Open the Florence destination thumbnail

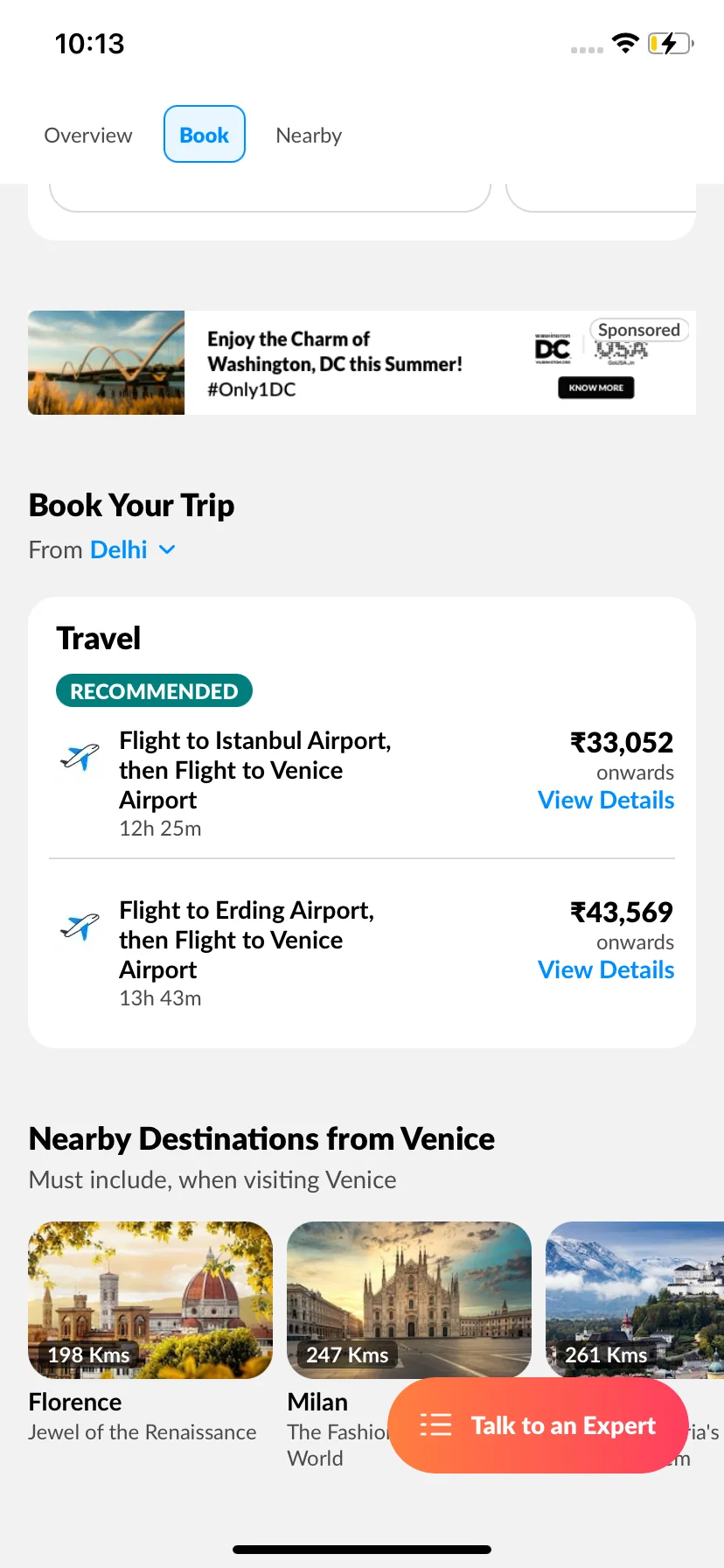pyautogui.click(x=150, y=1300)
